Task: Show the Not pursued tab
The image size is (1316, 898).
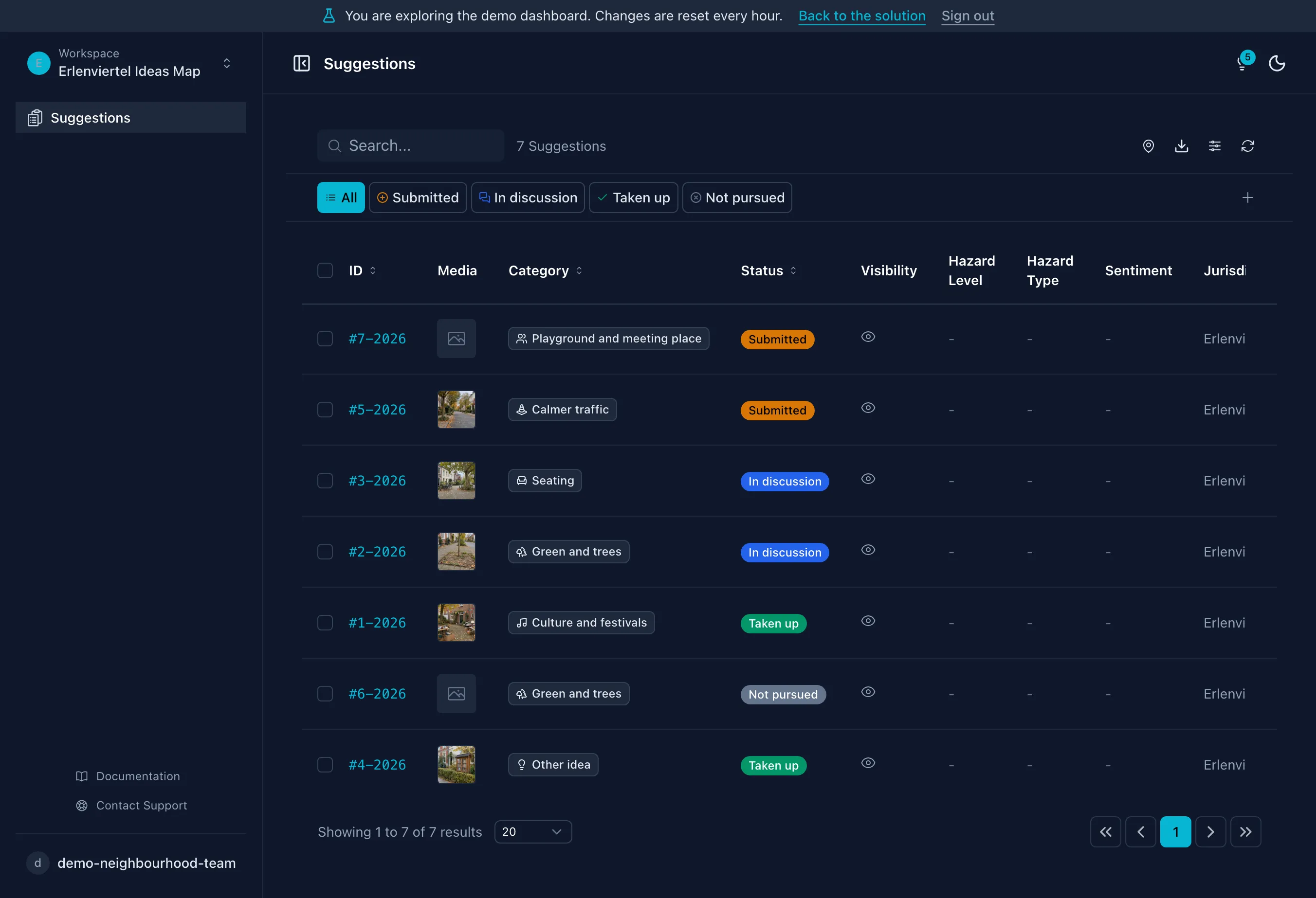Action: 737,198
